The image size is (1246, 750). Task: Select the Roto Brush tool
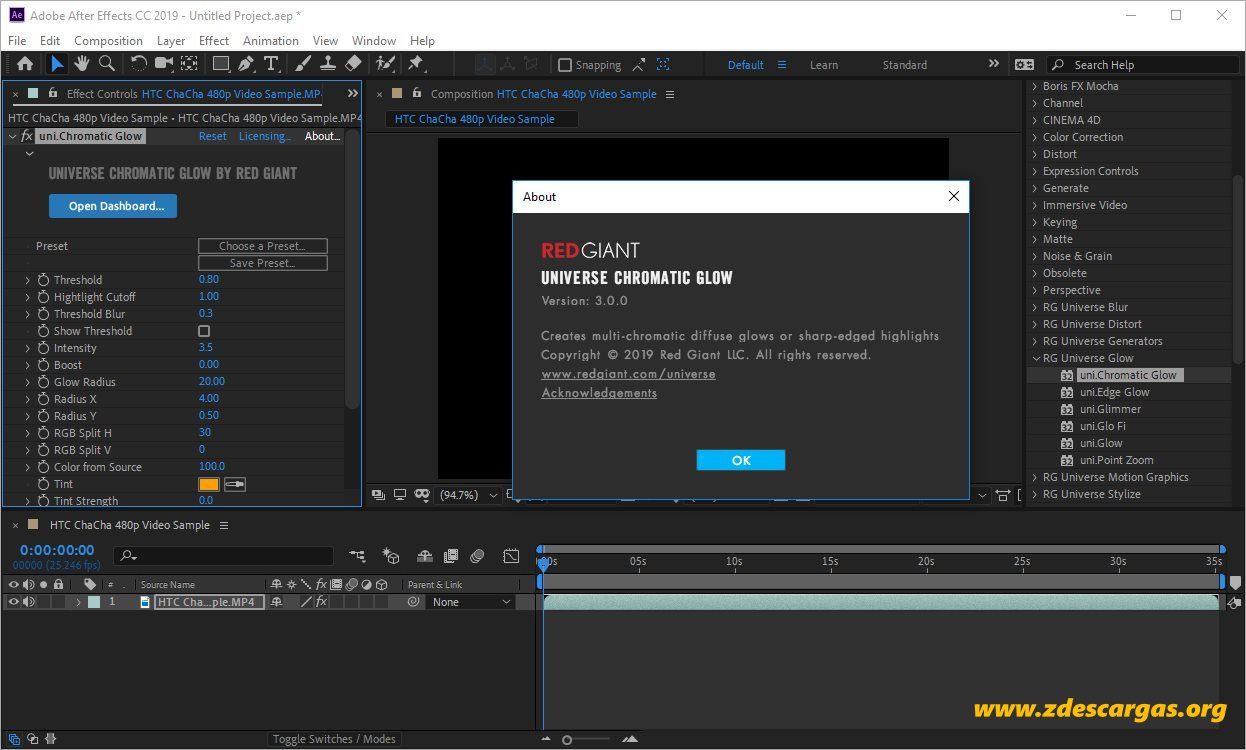pyautogui.click(x=385, y=64)
